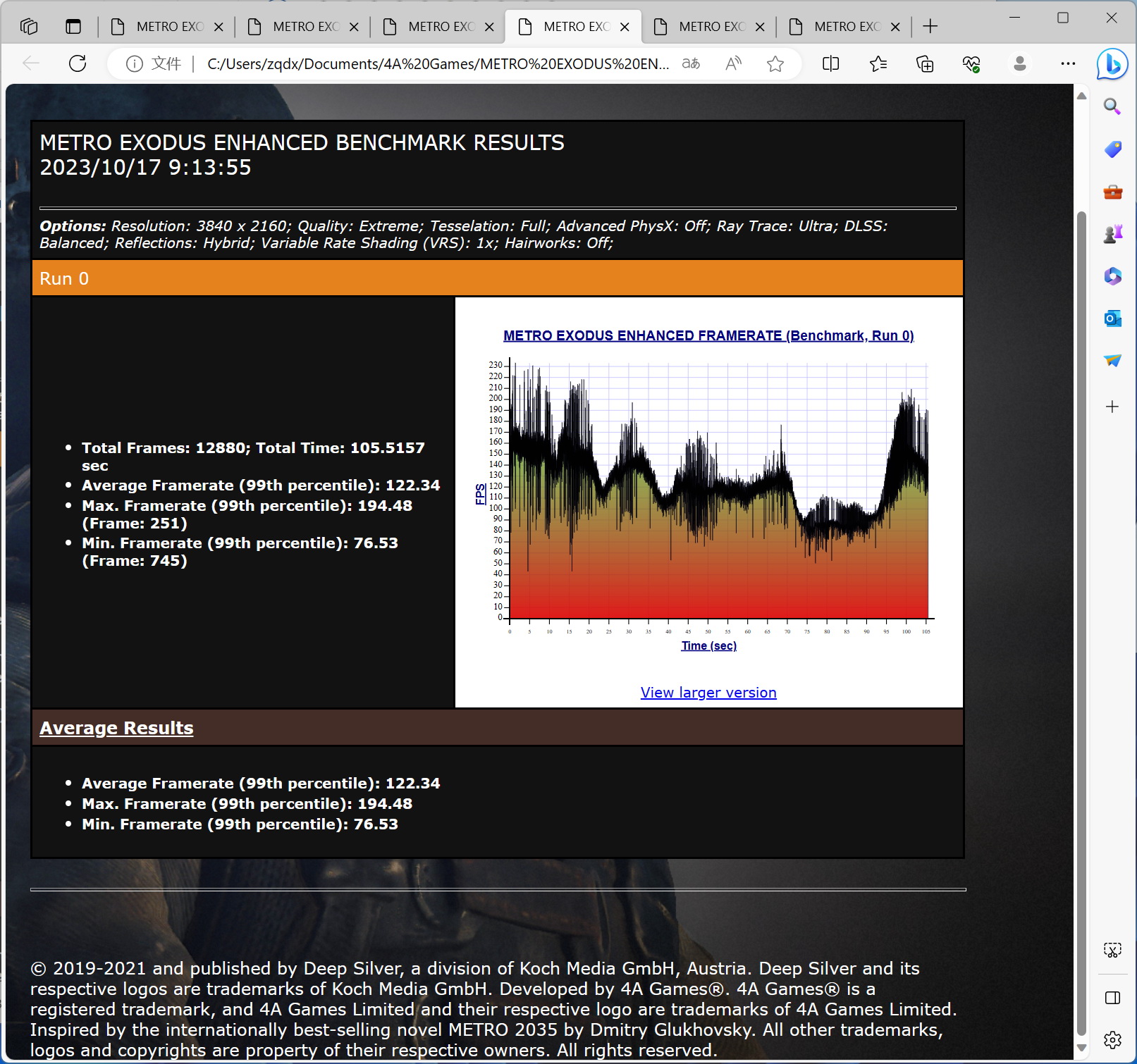This screenshot has width=1137, height=1064.
Task: Open Settings and more ellipsis menu
Action: (1068, 63)
